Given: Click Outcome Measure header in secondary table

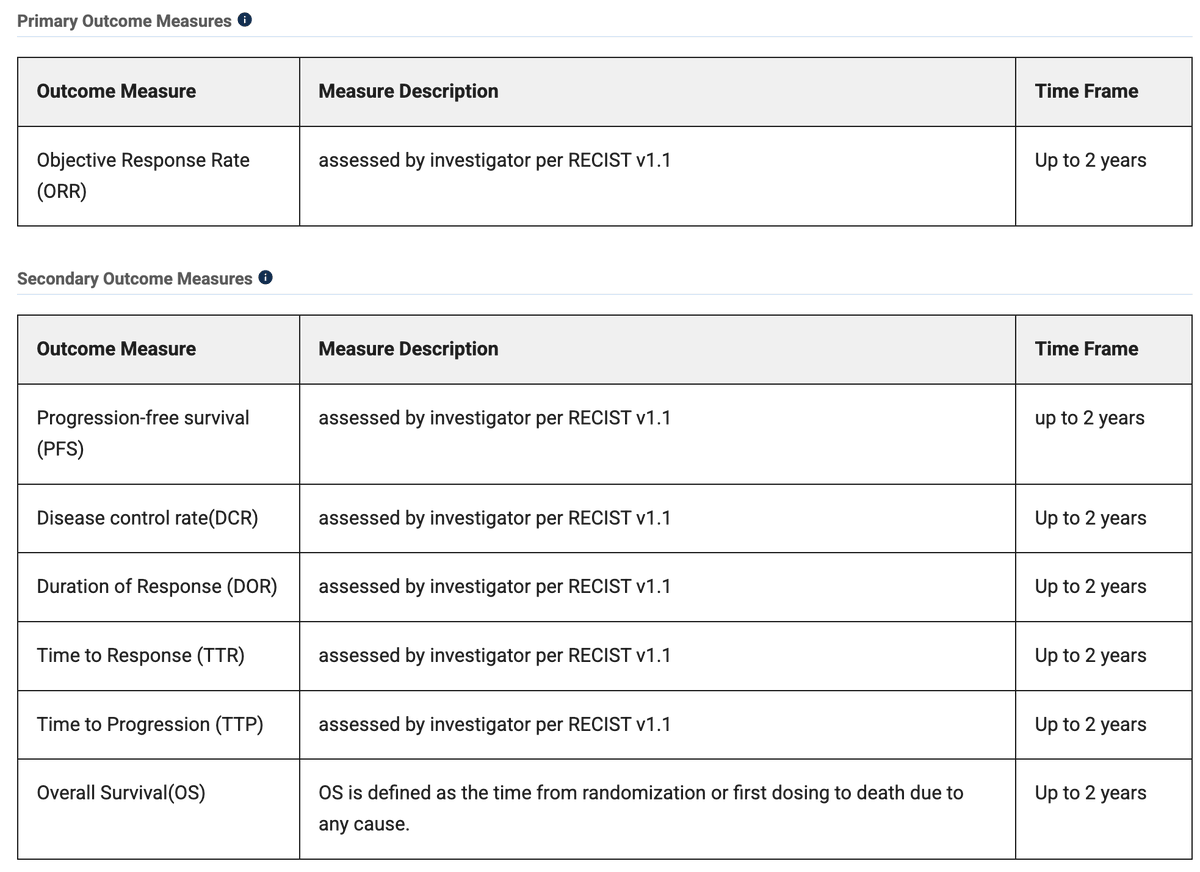Looking at the screenshot, I should coord(158,349).
